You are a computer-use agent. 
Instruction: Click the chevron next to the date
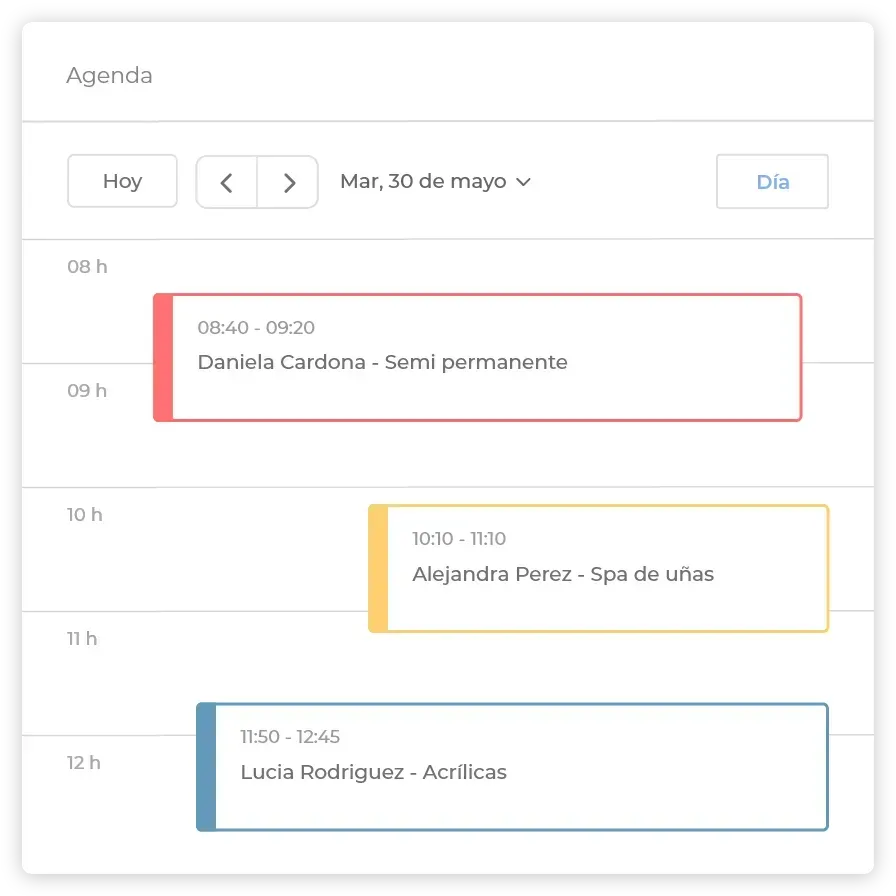tap(523, 182)
